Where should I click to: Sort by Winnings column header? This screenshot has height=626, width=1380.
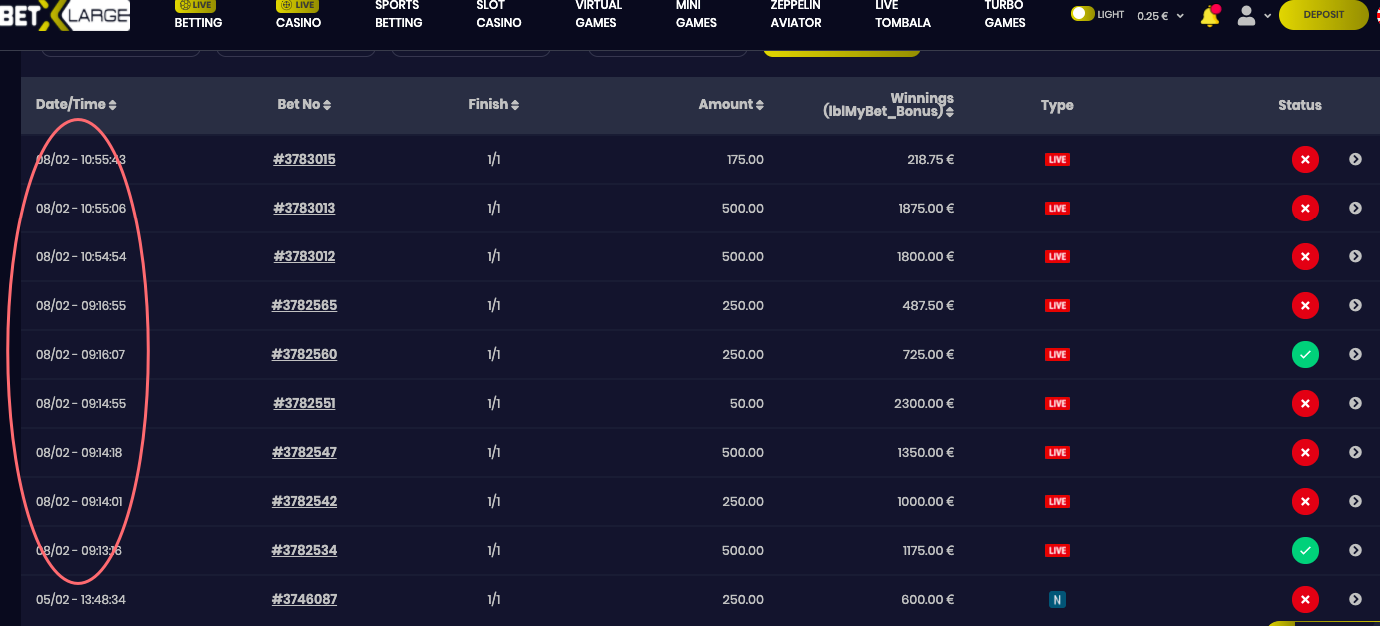[888, 105]
